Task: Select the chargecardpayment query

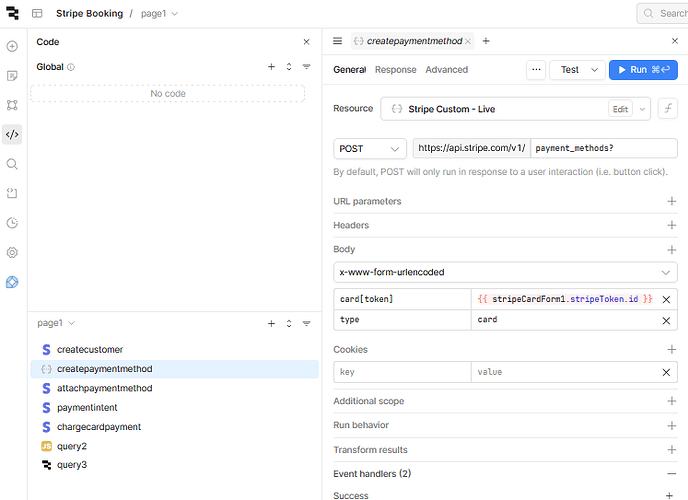Action: point(98,427)
